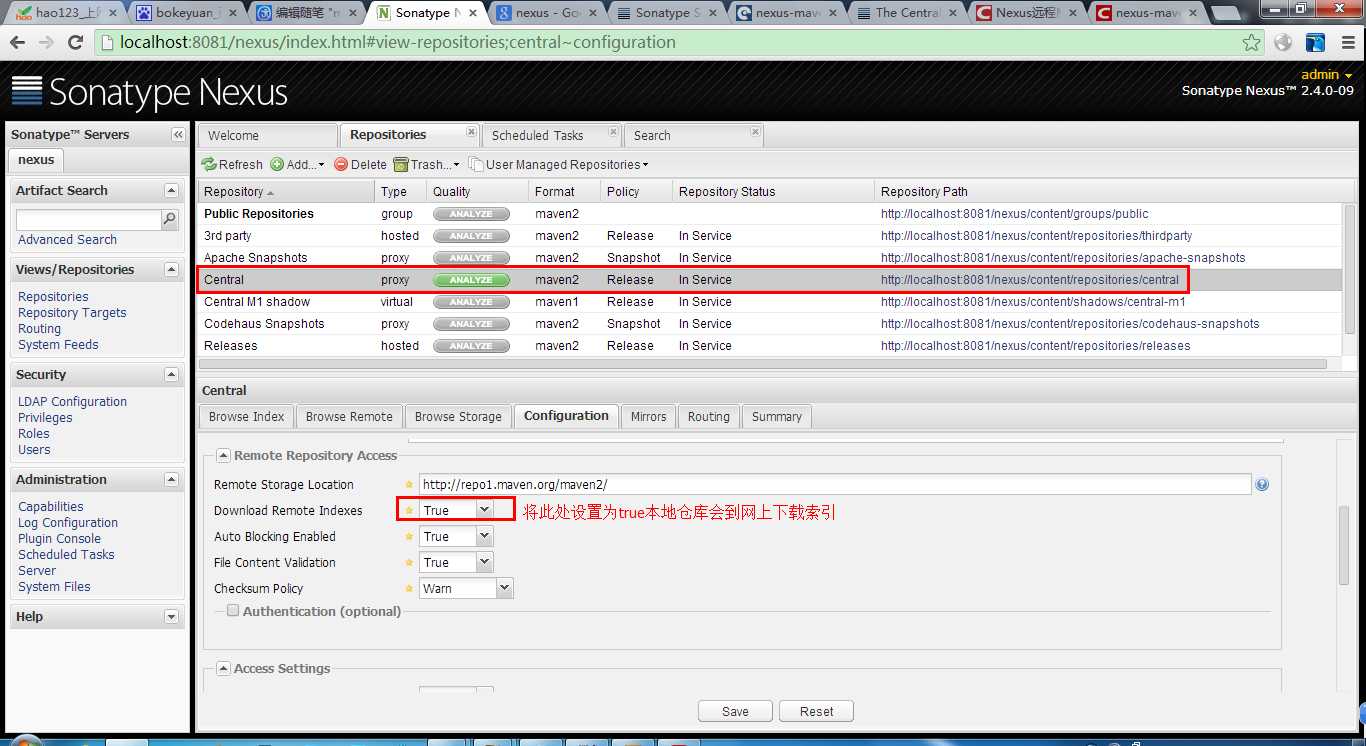Open the Browse Storage tab
The width and height of the screenshot is (1366, 746).
pyautogui.click(x=458, y=416)
